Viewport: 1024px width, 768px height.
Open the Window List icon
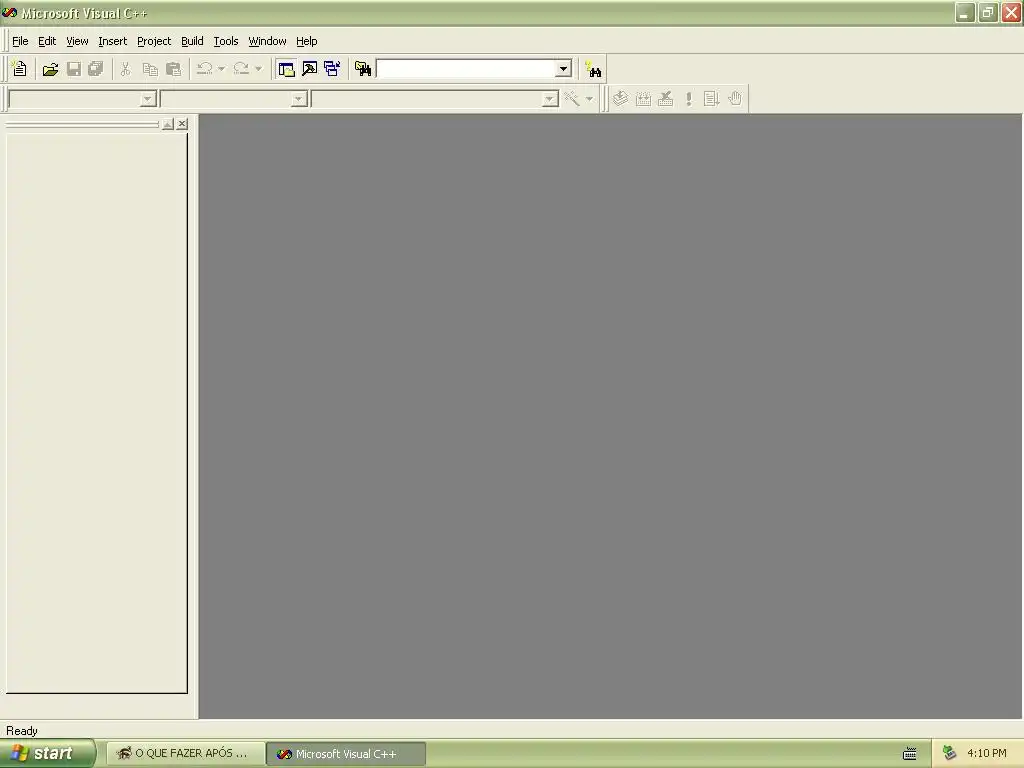point(332,69)
